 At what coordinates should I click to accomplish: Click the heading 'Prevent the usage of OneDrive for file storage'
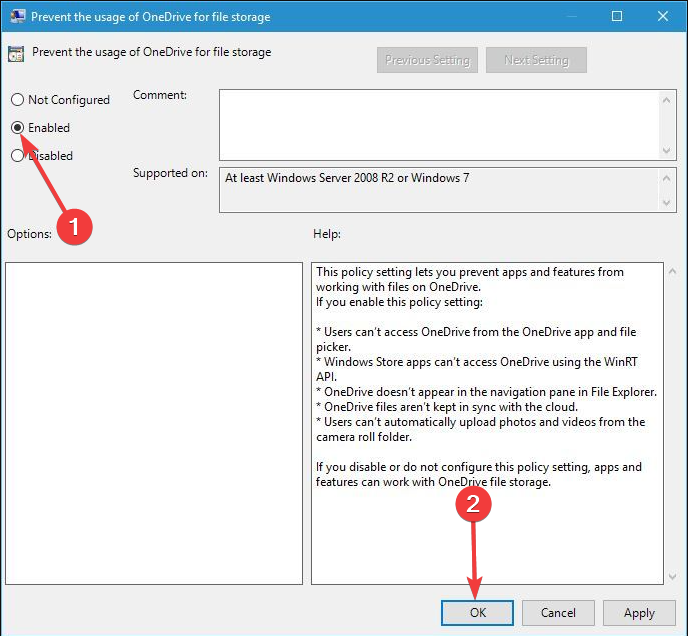151,52
